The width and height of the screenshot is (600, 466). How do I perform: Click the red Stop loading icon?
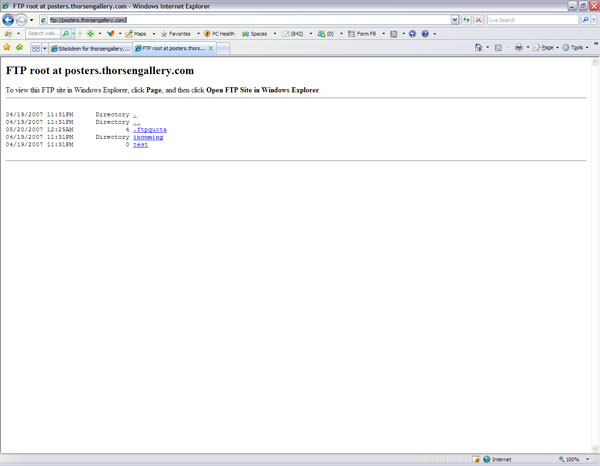tap(478, 20)
